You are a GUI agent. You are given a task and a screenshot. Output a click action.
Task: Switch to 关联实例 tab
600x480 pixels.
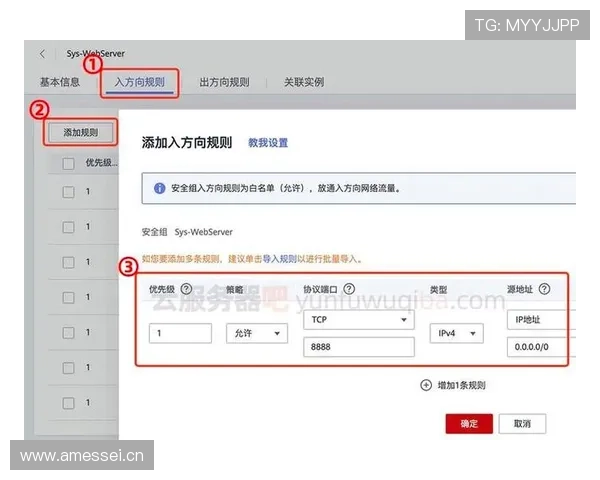pyautogui.click(x=304, y=82)
